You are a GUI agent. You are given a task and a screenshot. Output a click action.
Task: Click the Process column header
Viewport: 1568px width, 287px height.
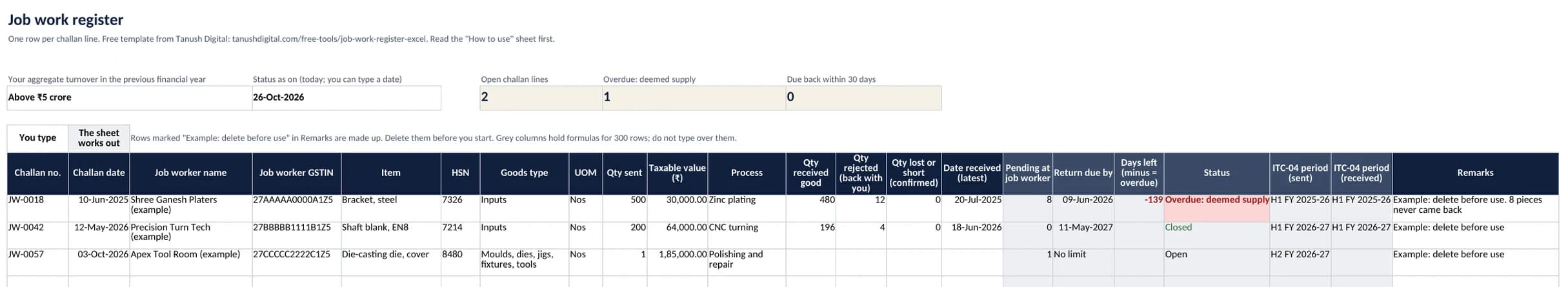click(747, 173)
